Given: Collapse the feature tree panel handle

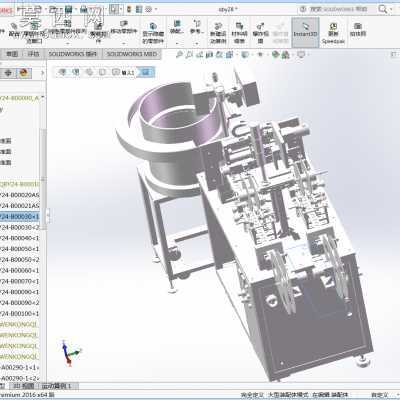Looking at the screenshot, I should pos(47,216).
